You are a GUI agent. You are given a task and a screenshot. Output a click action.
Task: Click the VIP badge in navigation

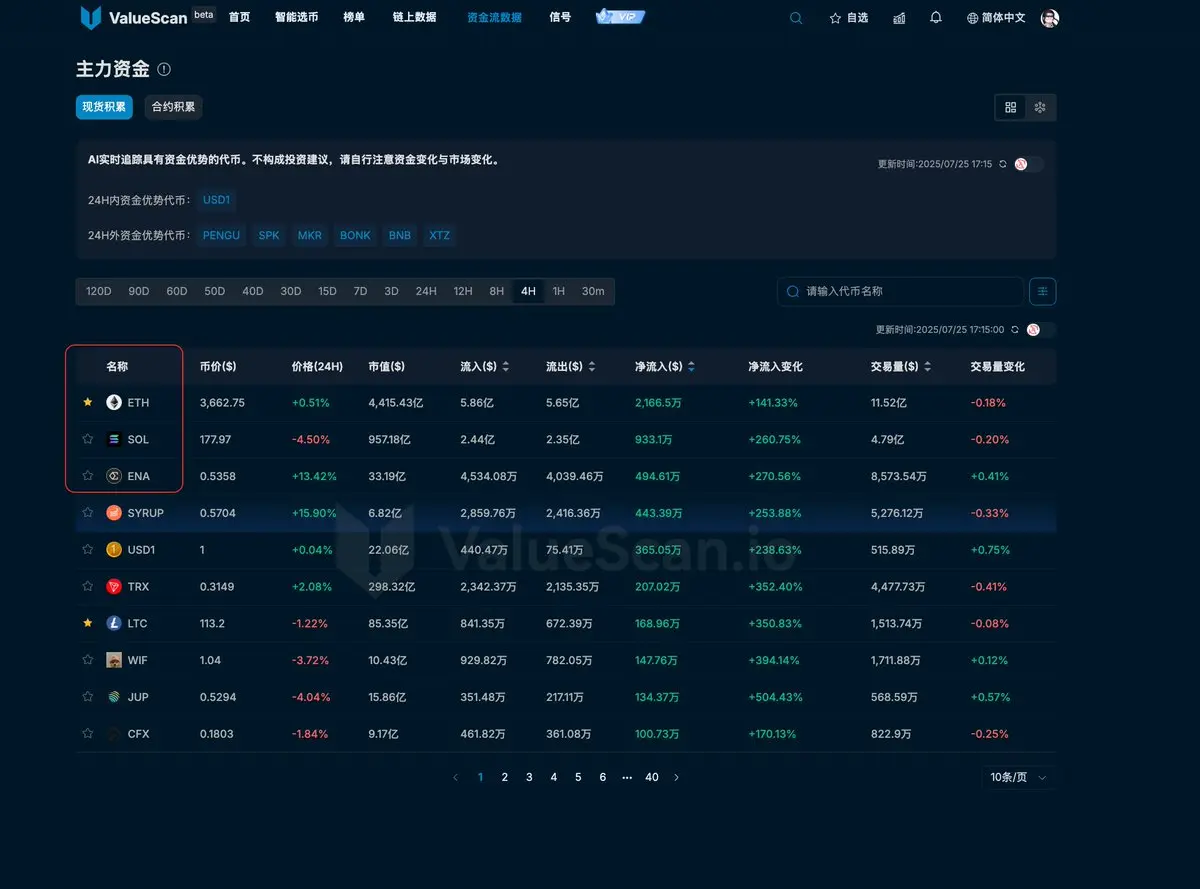[620, 17]
